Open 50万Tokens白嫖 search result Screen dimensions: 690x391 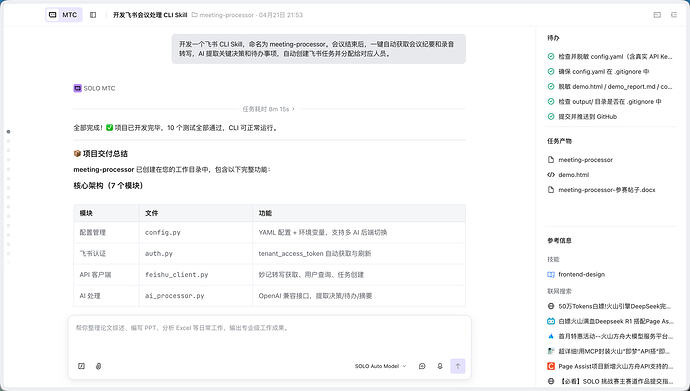615,306
